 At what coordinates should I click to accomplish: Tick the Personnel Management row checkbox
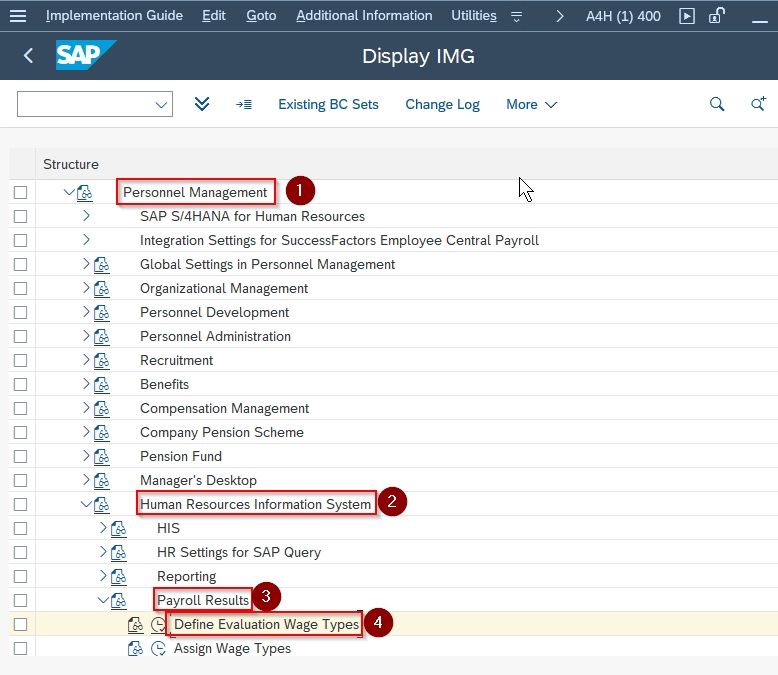click(x=20, y=193)
